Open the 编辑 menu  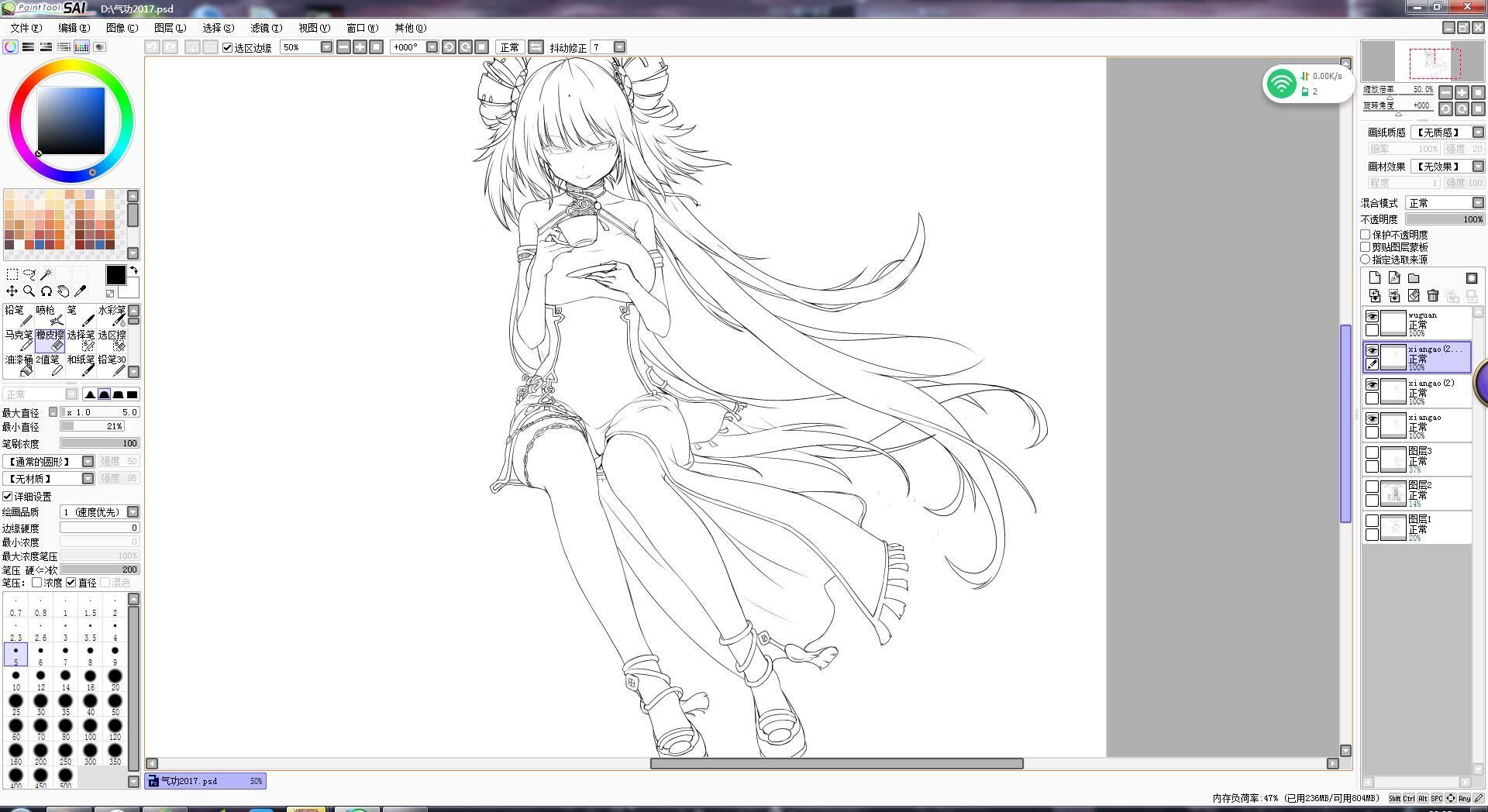[x=74, y=28]
